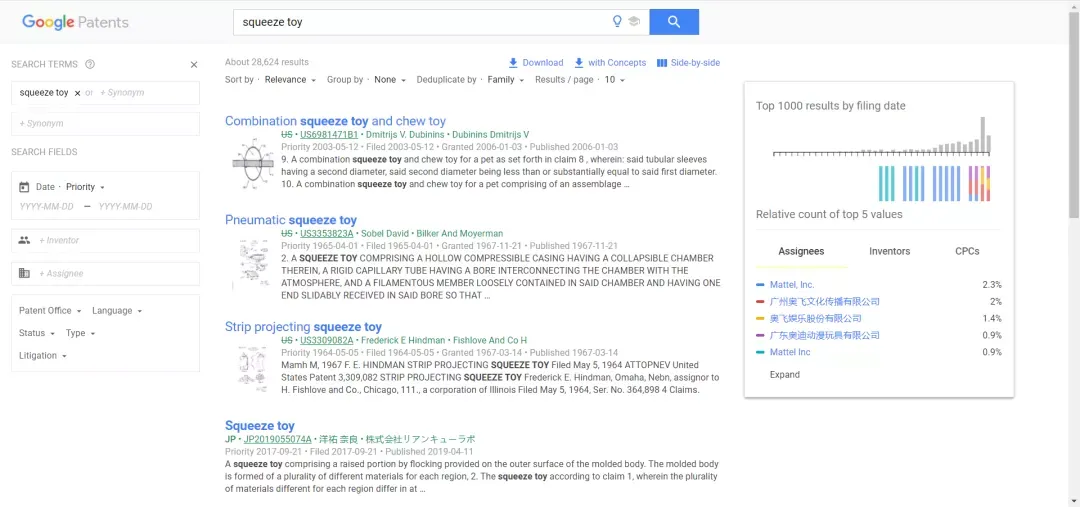Switch to the CPCs tab
The height and width of the screenshot is (507, 1080).
coord(967,251)
